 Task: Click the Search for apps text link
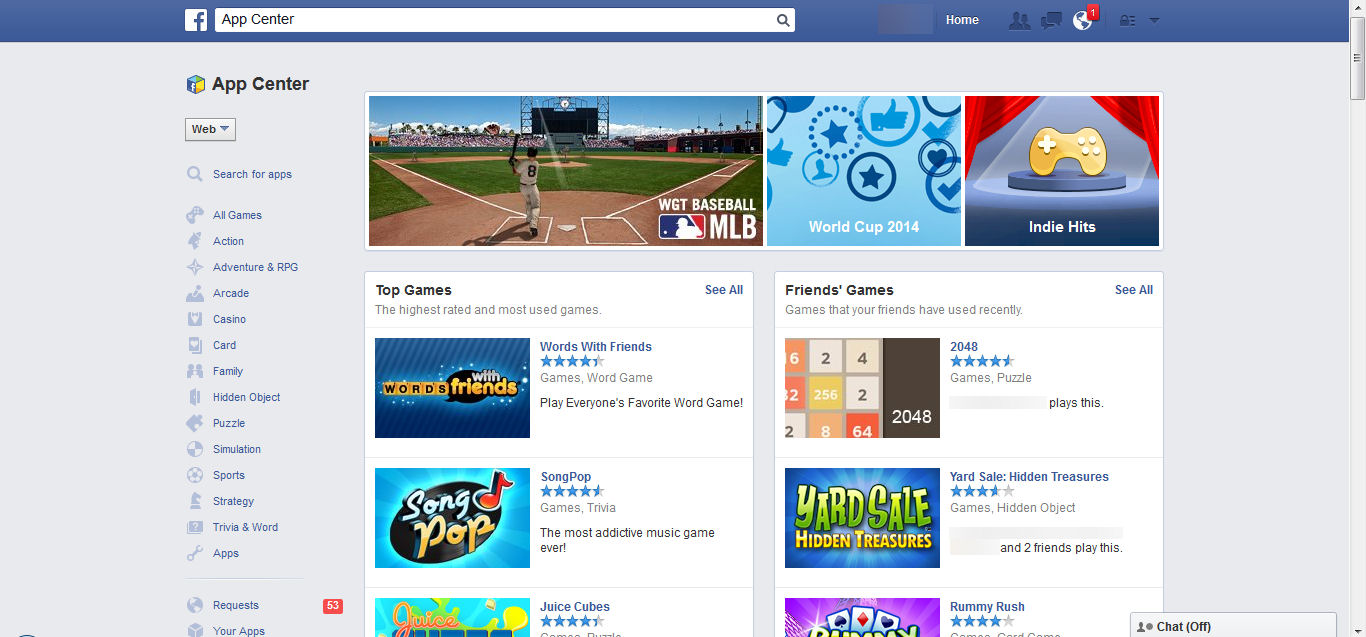252,174
